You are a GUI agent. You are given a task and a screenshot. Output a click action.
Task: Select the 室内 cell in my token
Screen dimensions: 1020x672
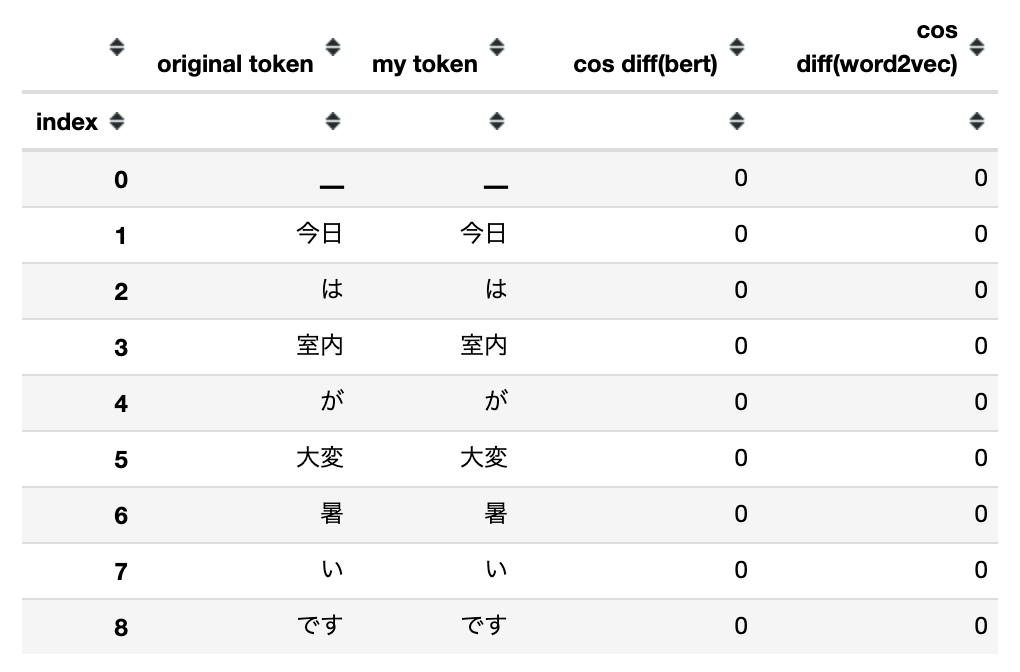[x=483, y=345]
